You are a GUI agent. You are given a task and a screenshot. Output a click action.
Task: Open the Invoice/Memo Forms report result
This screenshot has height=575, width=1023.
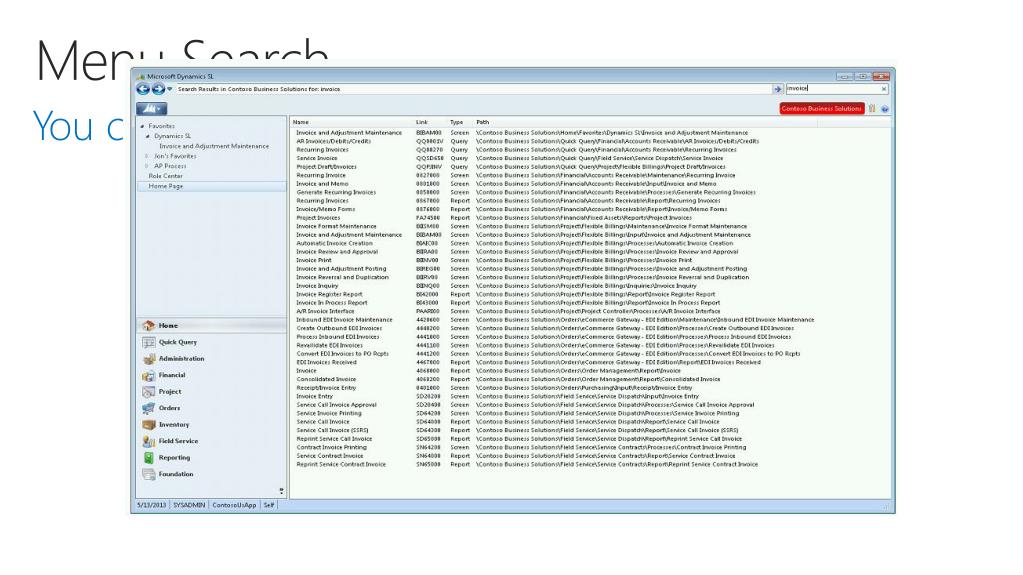point(326,209)
